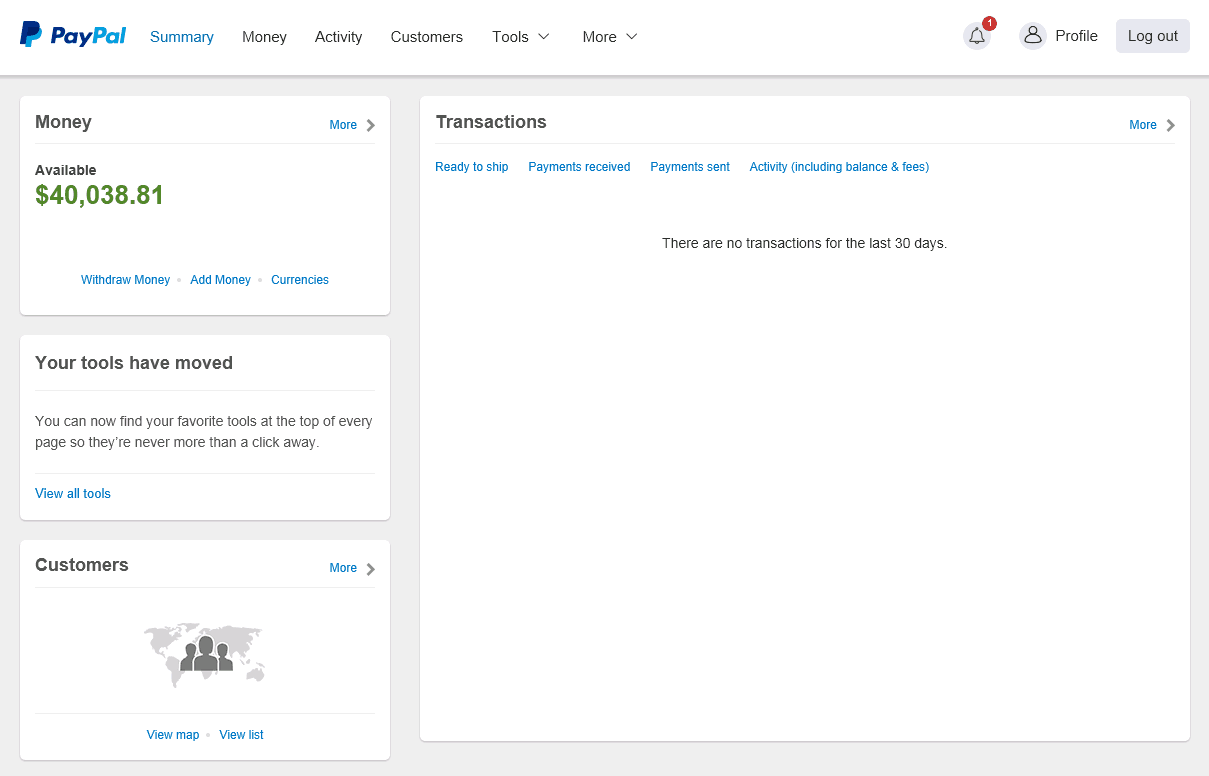Select the Ready to ship filter

[471, 167]
